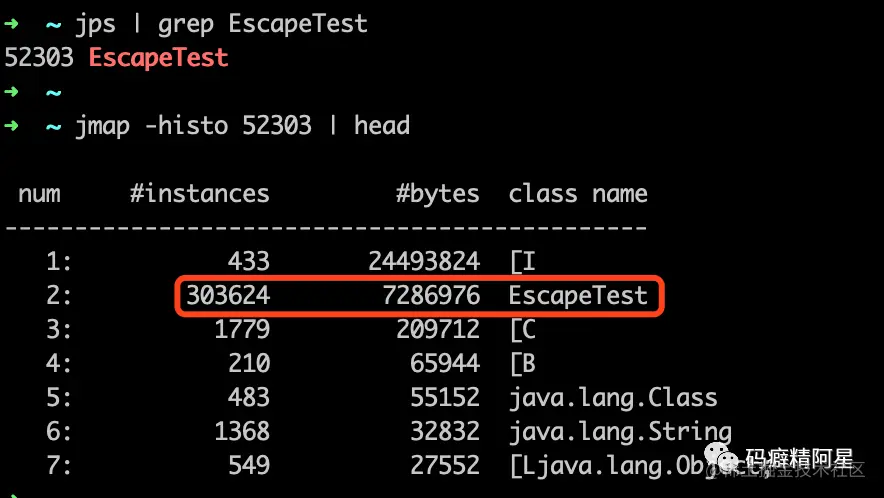Click the '[I' class name
The image size is (884, 498).
tap(523, 262)
